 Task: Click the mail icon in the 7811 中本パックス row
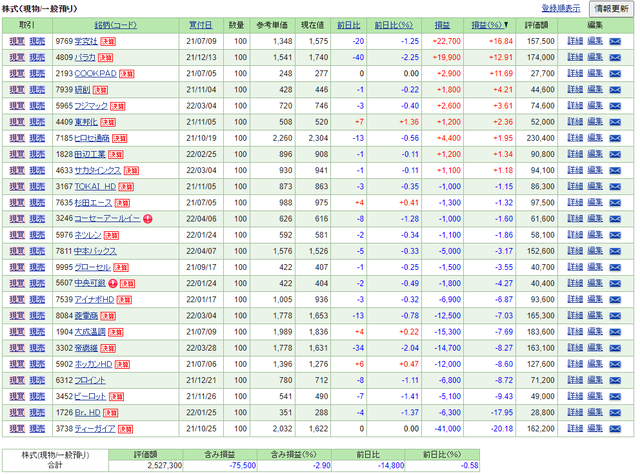point(615,251)
